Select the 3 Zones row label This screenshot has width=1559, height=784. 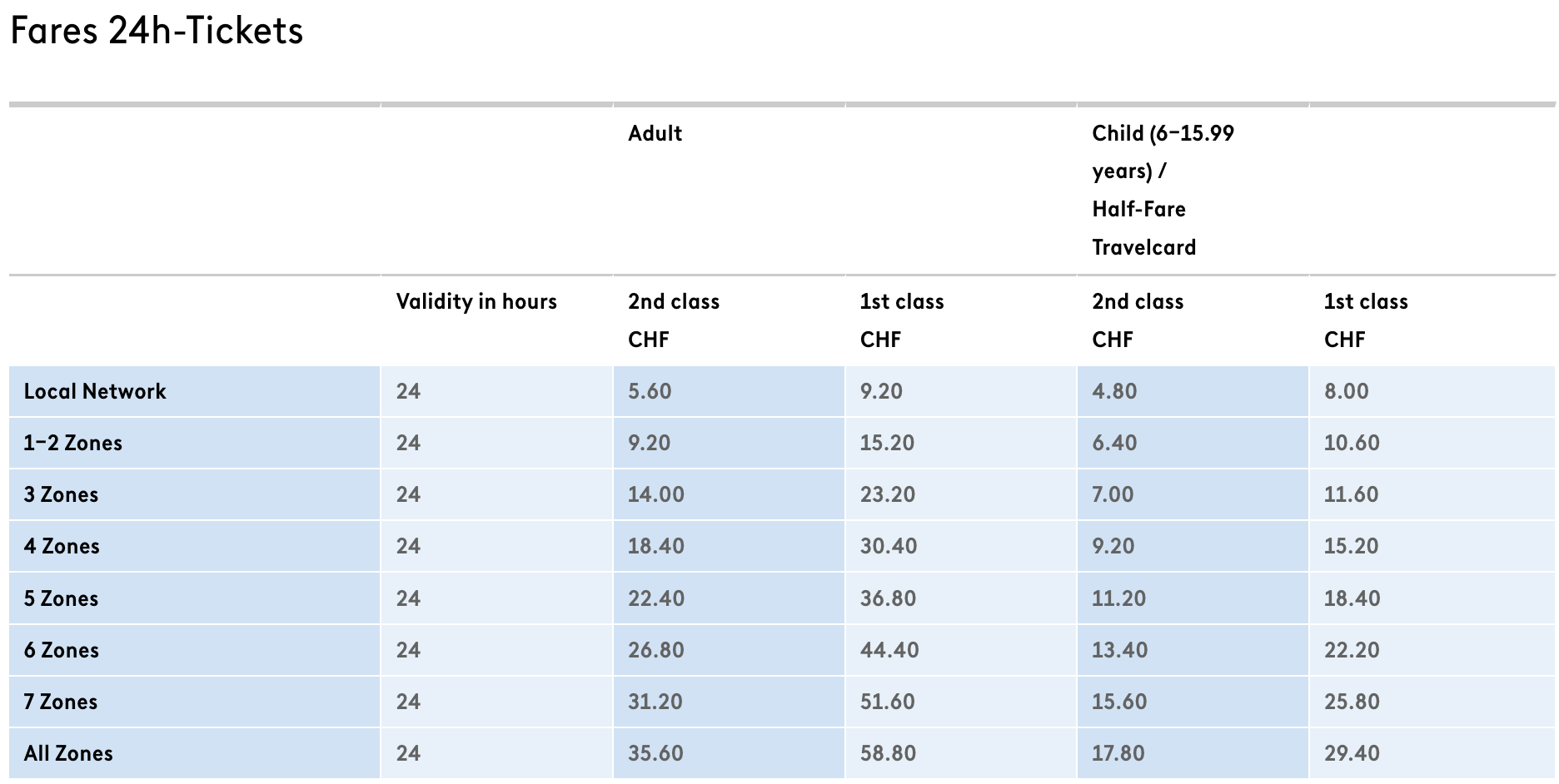(x=61, y=494)
